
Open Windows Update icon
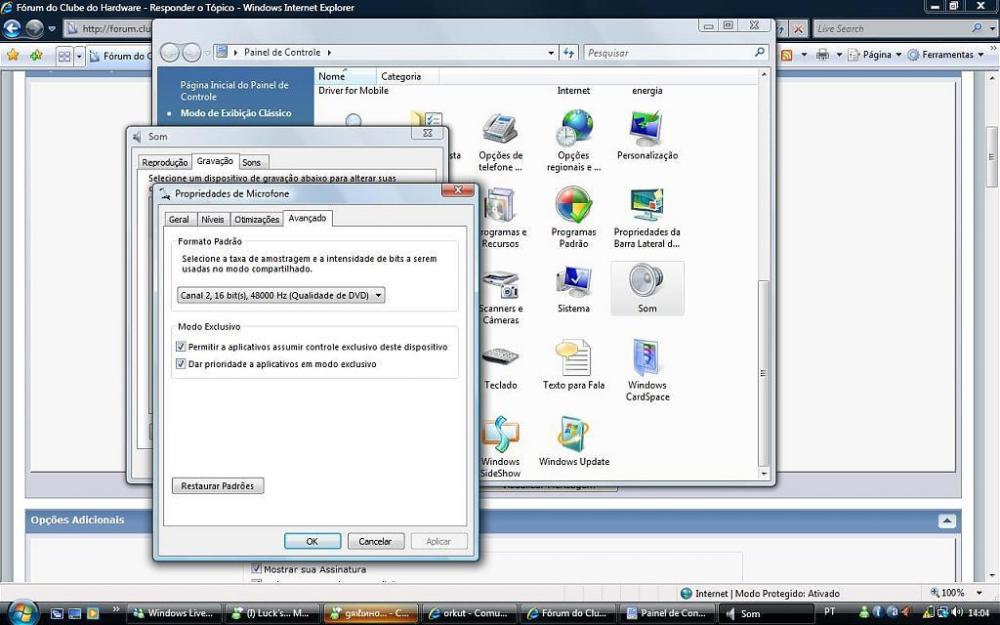click(x=574, y=441)
